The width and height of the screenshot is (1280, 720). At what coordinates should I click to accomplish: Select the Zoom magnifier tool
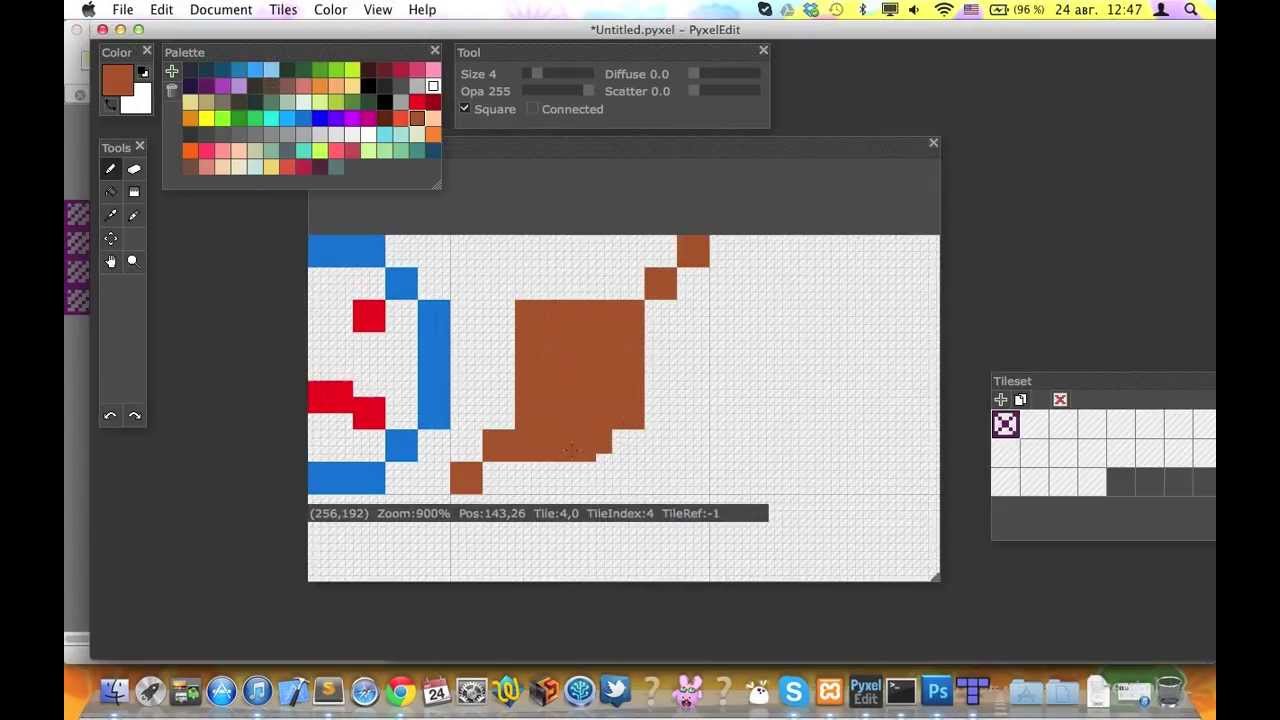(x=133, y=261)
